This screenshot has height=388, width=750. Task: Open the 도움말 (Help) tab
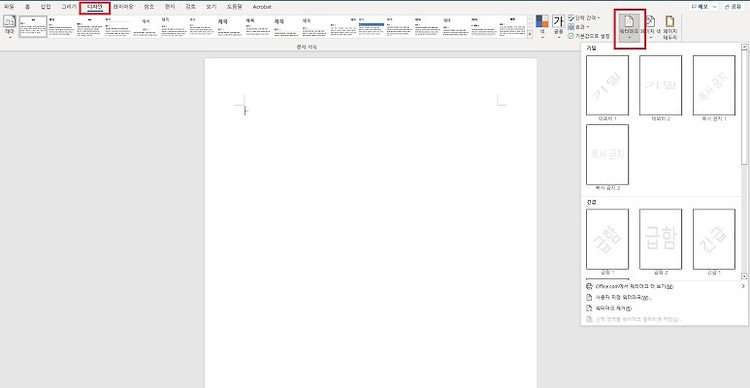pyautogui.click(x=235, y=7)
